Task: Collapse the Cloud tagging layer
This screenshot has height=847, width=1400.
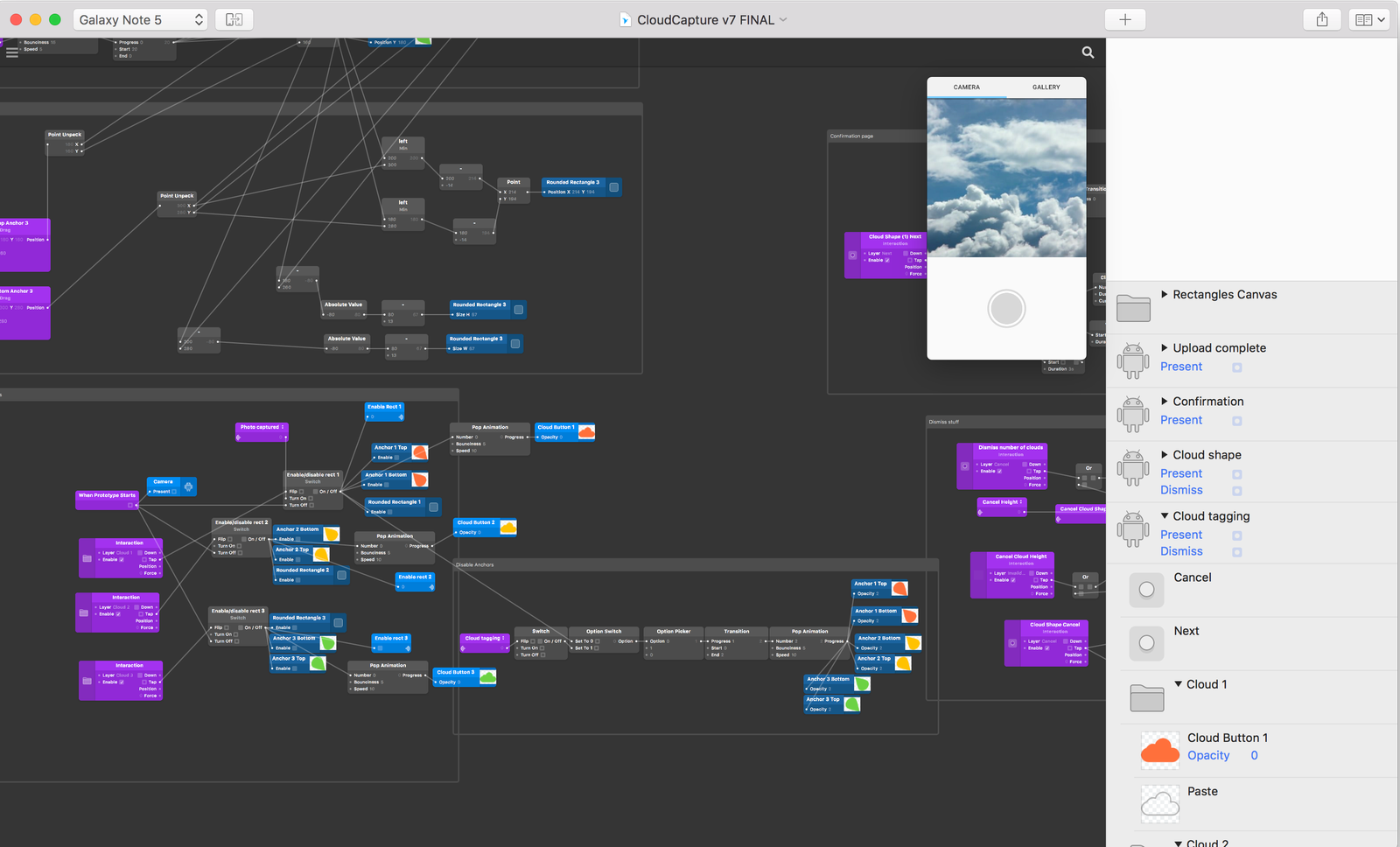Action: pyautogui.click(x=1165, y=516)
